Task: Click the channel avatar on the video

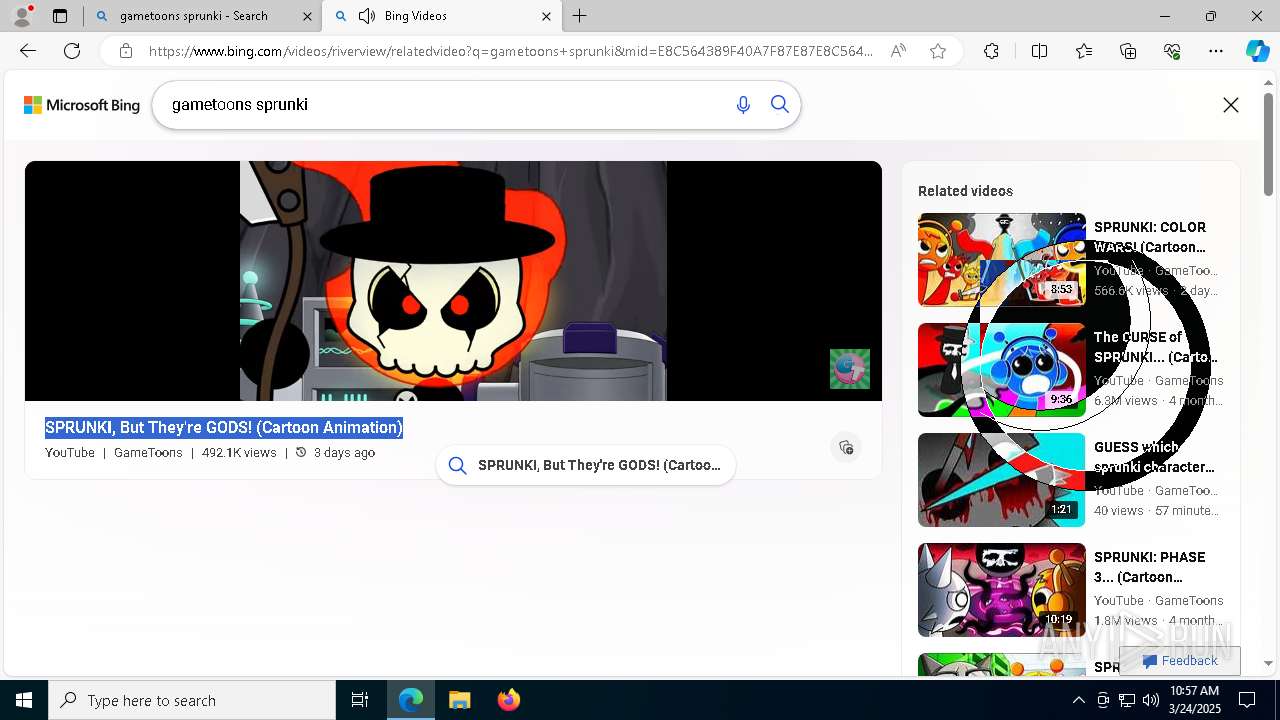Action: pos(850,369)
